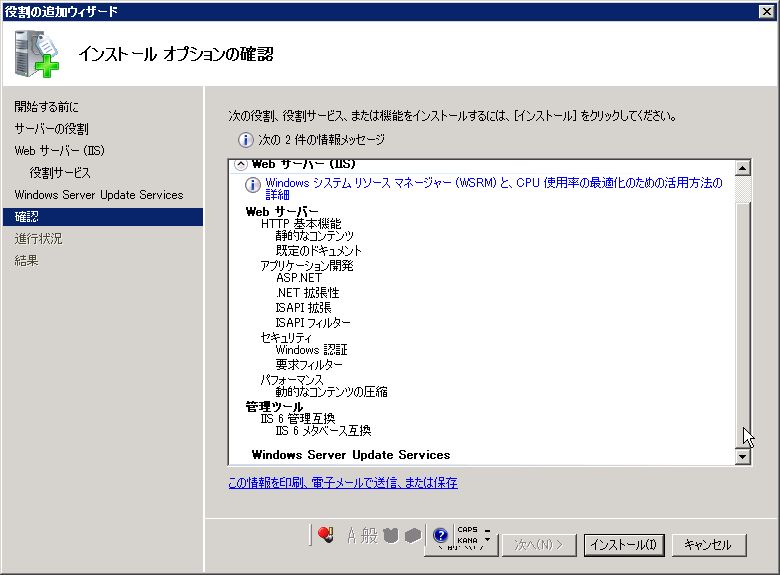Close the 役割の追加ウィザード window
Image resolution: width=780 pixels, height=575 pixels.
pos(767,11)
